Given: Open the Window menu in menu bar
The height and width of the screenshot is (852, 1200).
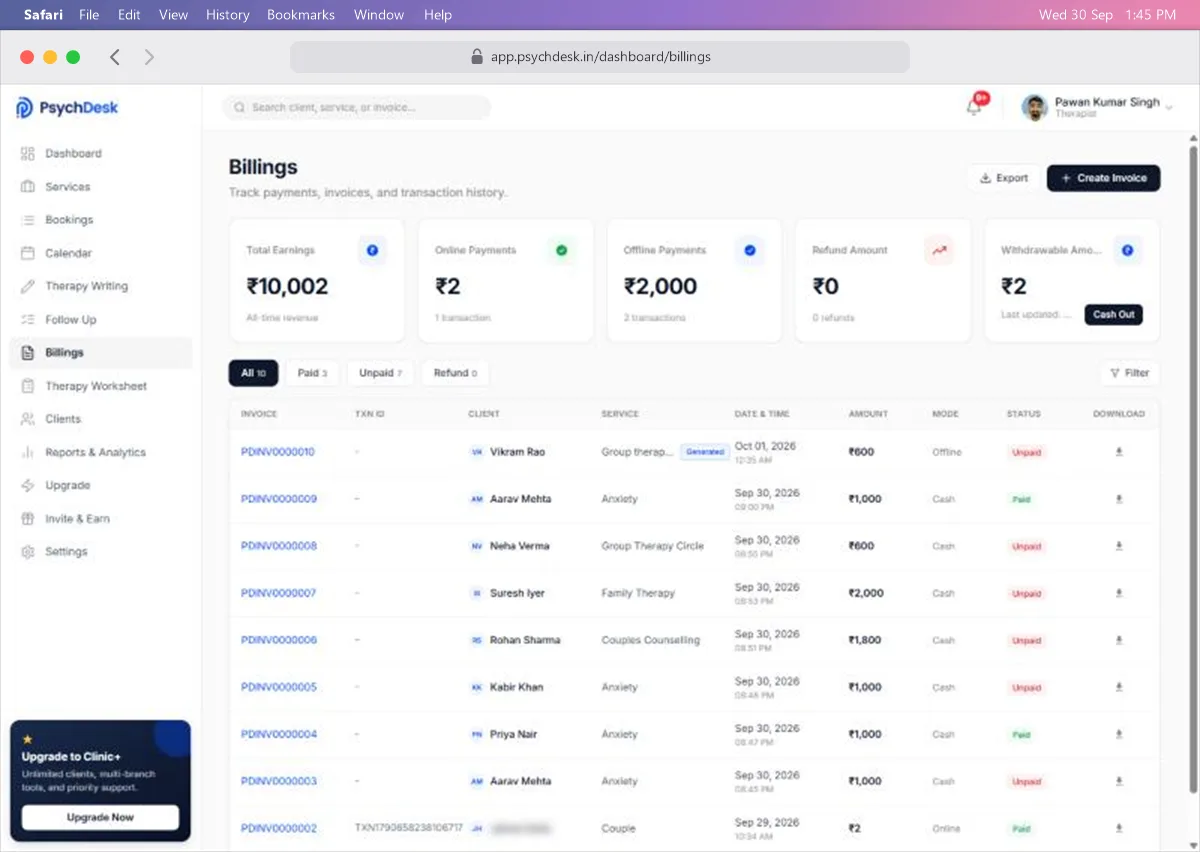Looking at the screenshot, I should 379,15.
